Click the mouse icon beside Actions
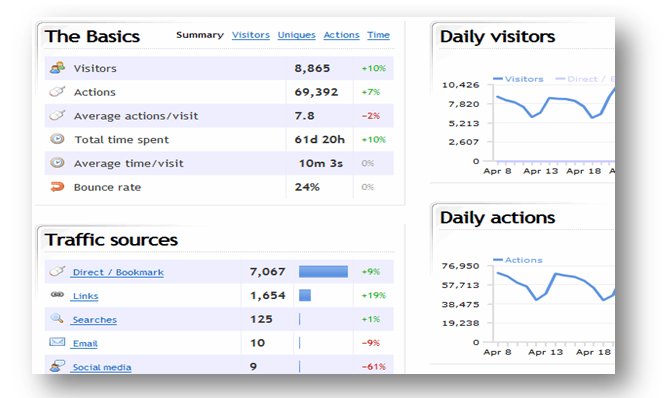 coord(57,91)
